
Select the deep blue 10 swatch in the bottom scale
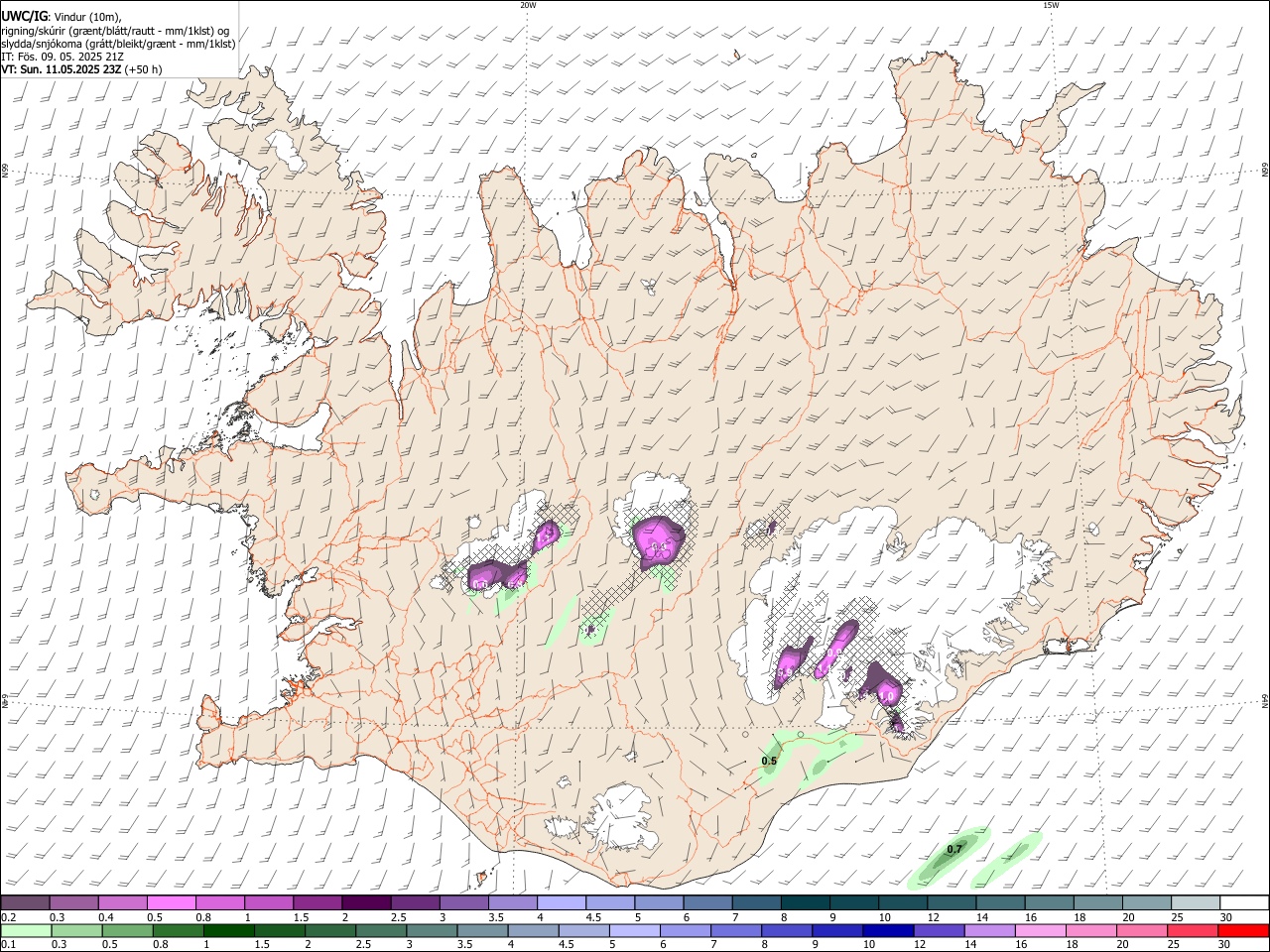888,930
